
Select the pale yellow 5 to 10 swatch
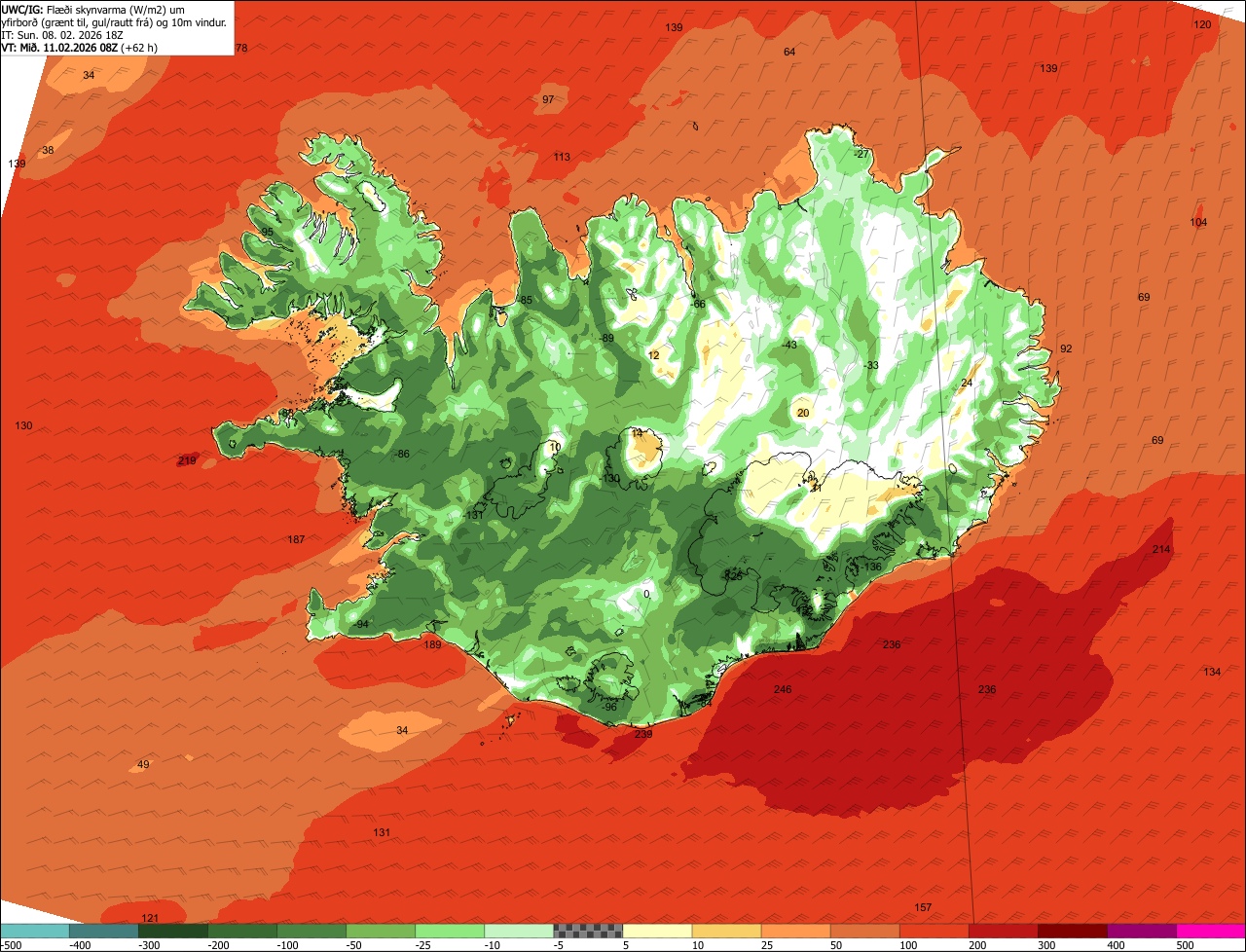(657, 931)
